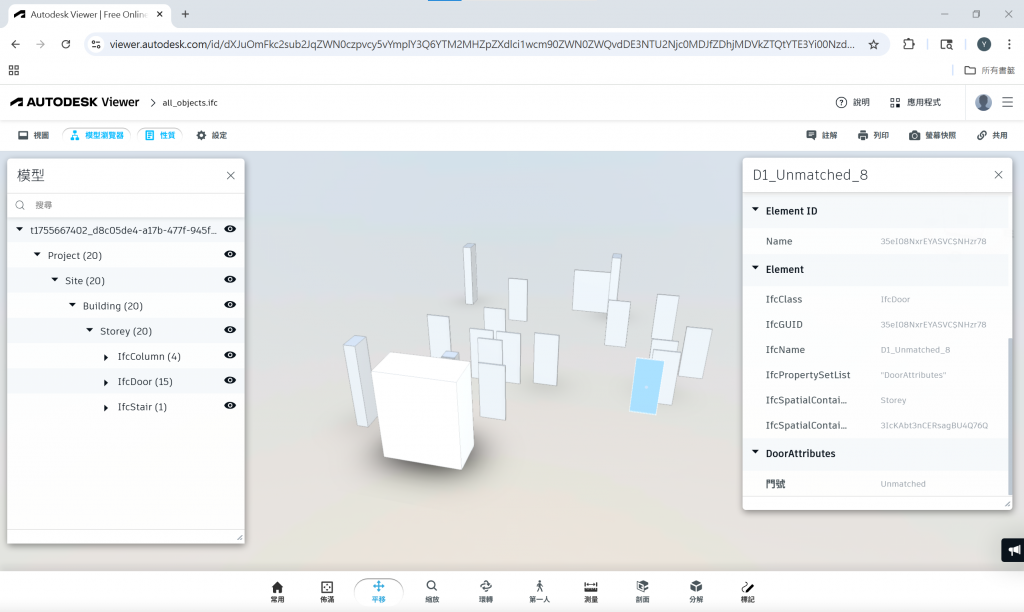Select the Pan (平移) tool
This screenshot has width=1024, height=612.
pos(379,591)
